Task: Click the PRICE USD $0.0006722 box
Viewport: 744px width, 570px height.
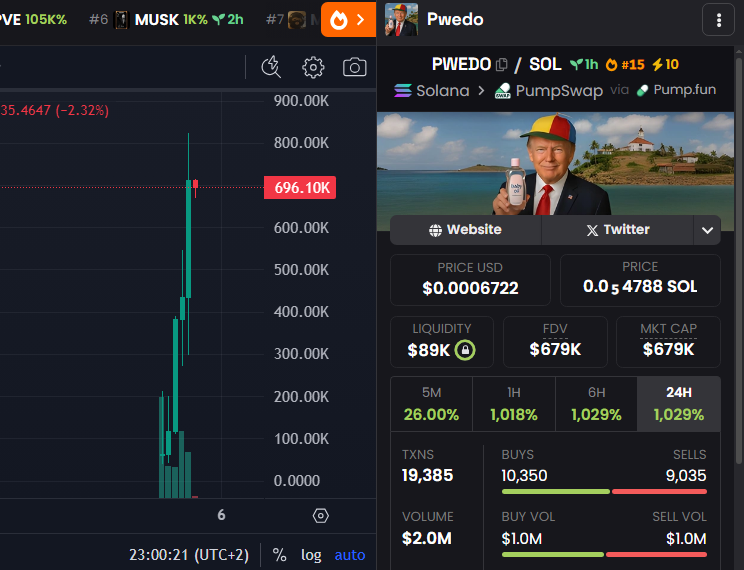Action: [x=470, y=280]
